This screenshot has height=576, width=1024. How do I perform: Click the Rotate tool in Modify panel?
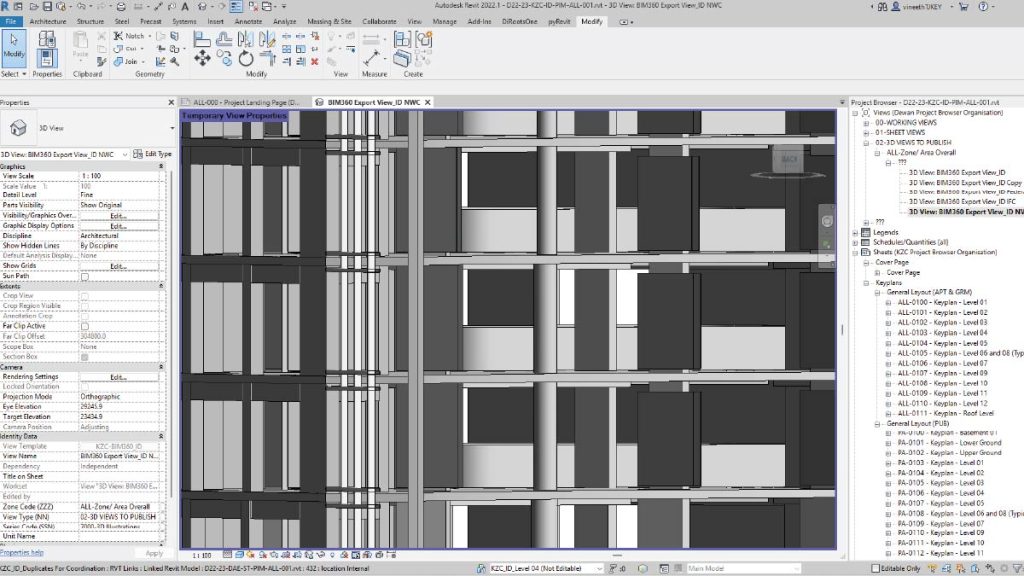[x=246, y=59]
